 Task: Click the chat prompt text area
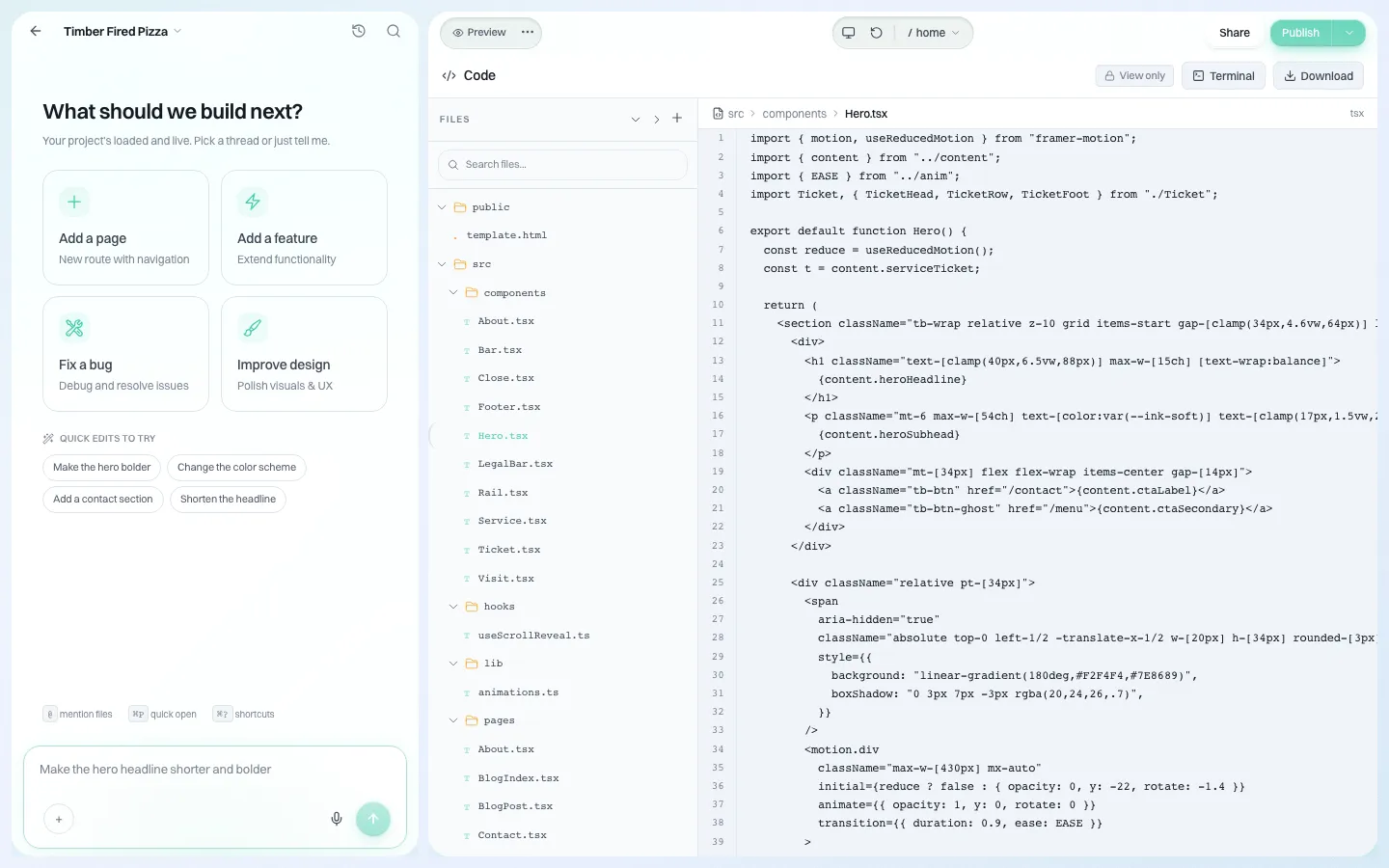214,770
